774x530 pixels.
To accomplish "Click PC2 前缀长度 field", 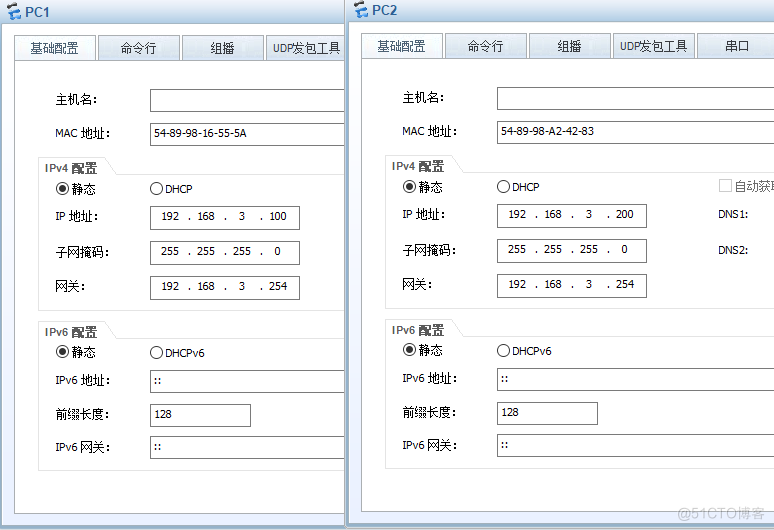I will tap(547, 413).
